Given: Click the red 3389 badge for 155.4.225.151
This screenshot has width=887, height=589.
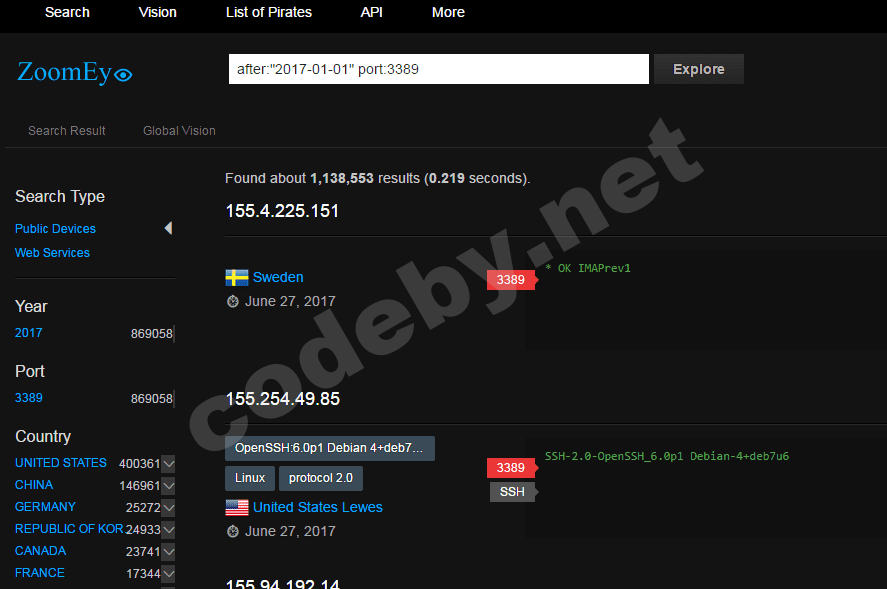Looking at the screenshot, I should click(x=512, y=280).
